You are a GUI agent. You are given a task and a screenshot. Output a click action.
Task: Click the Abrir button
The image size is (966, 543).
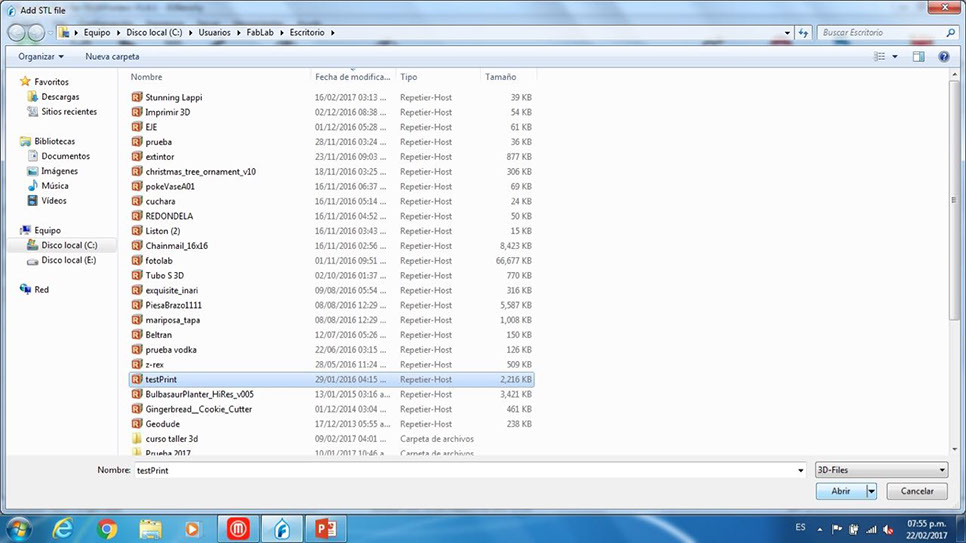pyautogui.click(x=841, y=491)
